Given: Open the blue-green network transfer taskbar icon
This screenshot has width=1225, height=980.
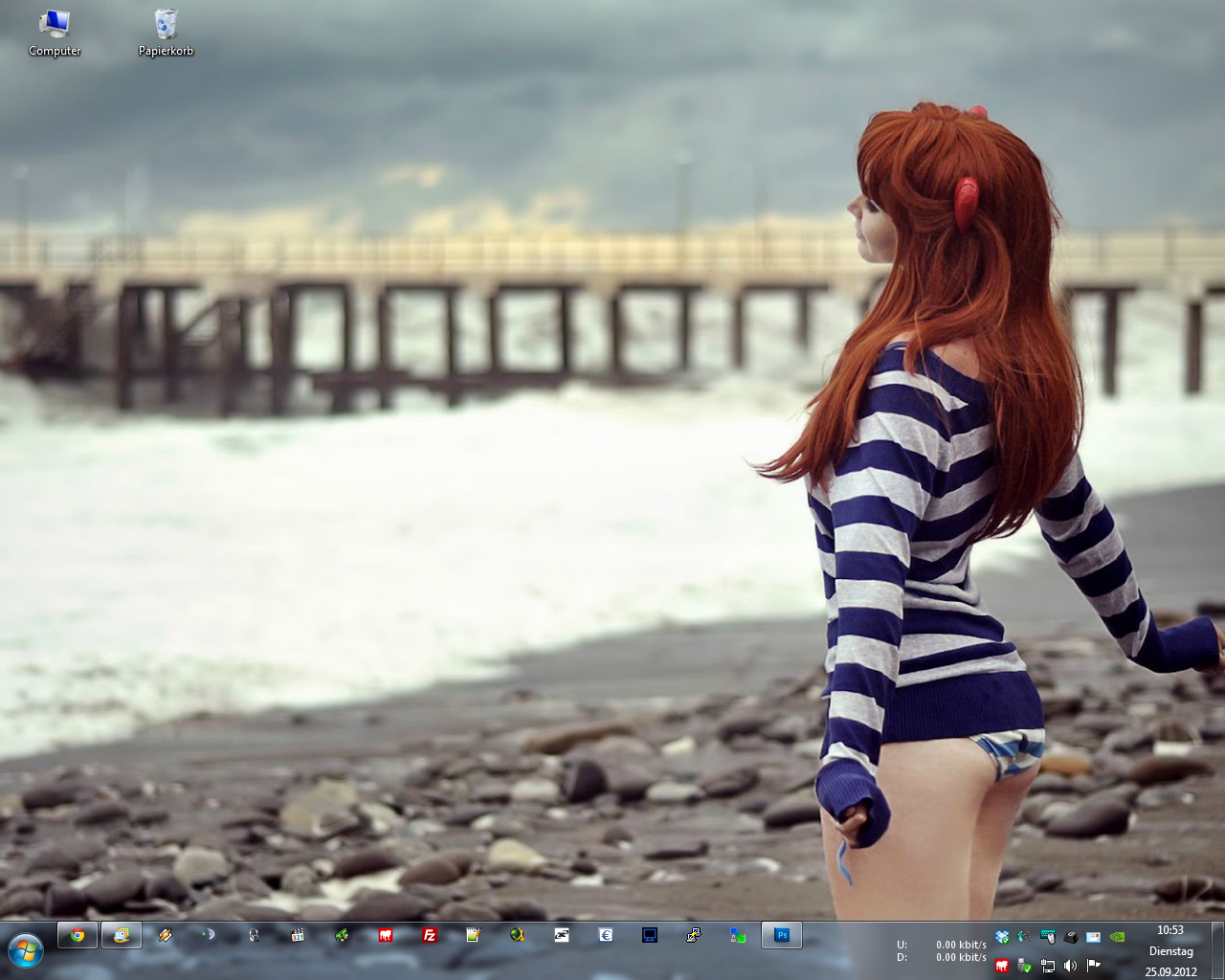Looking at the screenshot, I should tap(738, 935).
